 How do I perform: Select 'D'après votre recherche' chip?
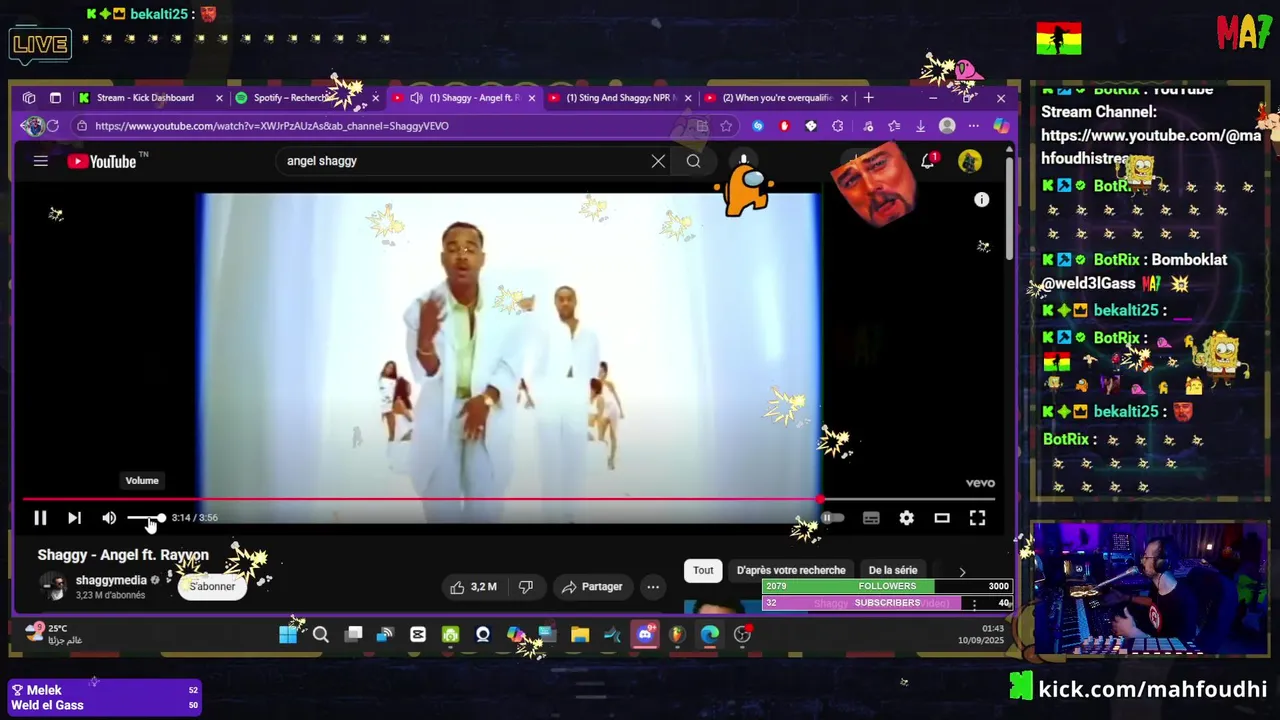pos(791,570)
